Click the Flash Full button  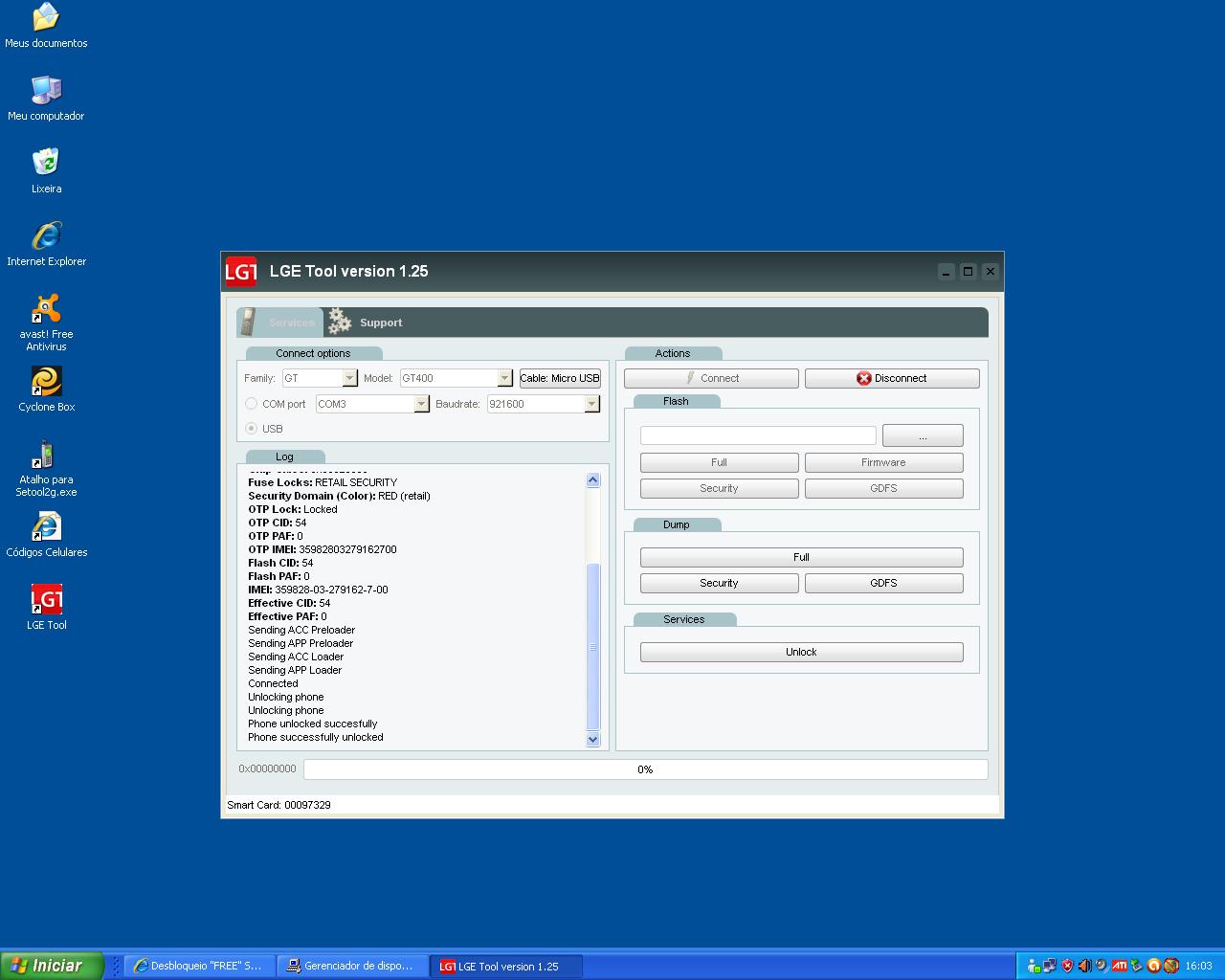(x=719, y=462)
